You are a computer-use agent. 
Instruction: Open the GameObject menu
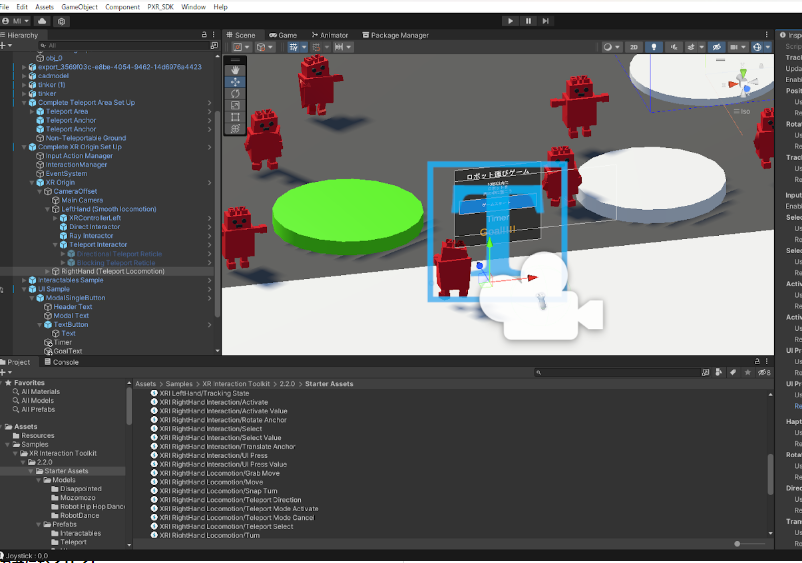[80, 7]
